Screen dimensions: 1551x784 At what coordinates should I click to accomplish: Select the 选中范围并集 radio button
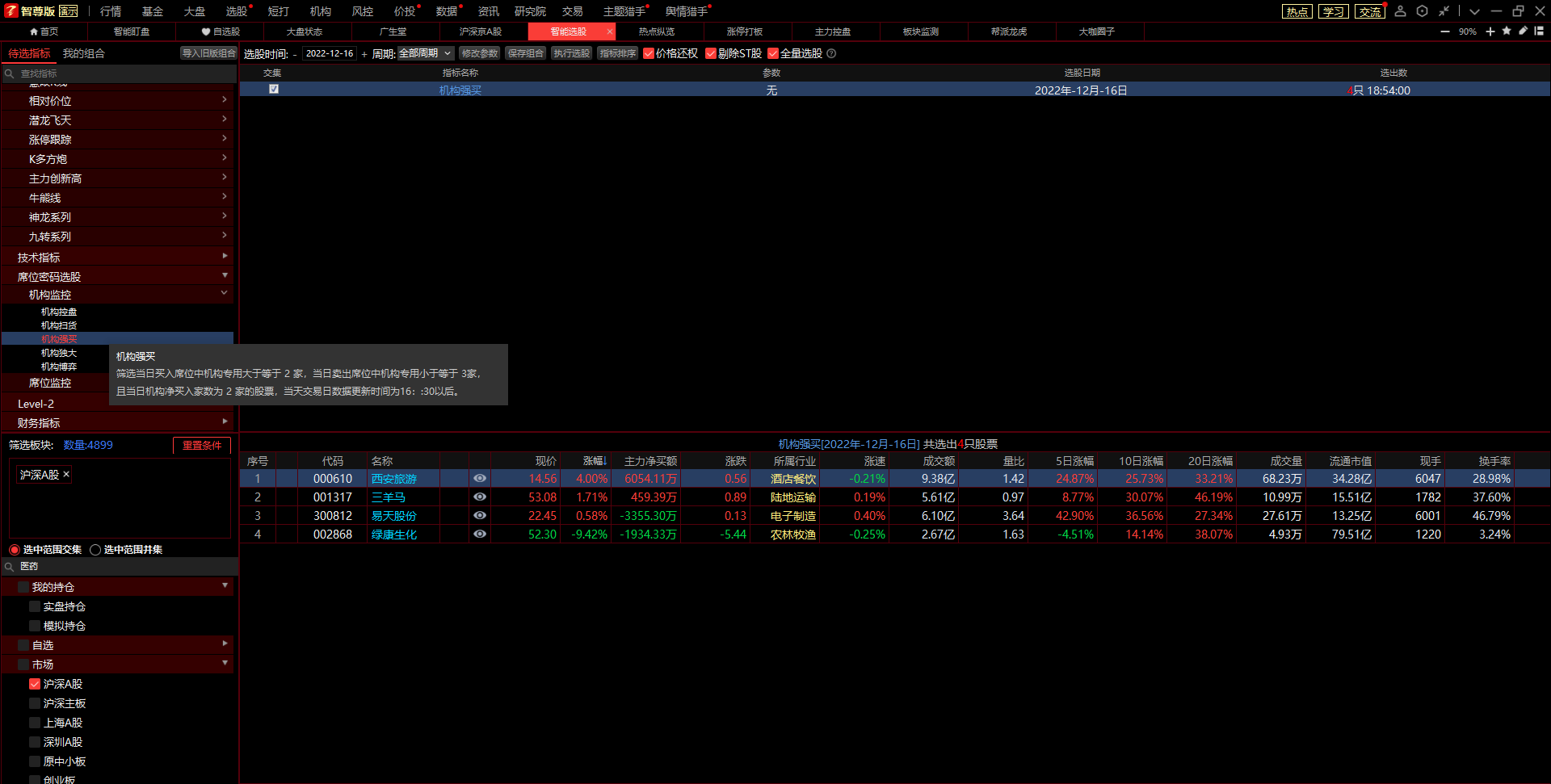click(x=95, y=550)
